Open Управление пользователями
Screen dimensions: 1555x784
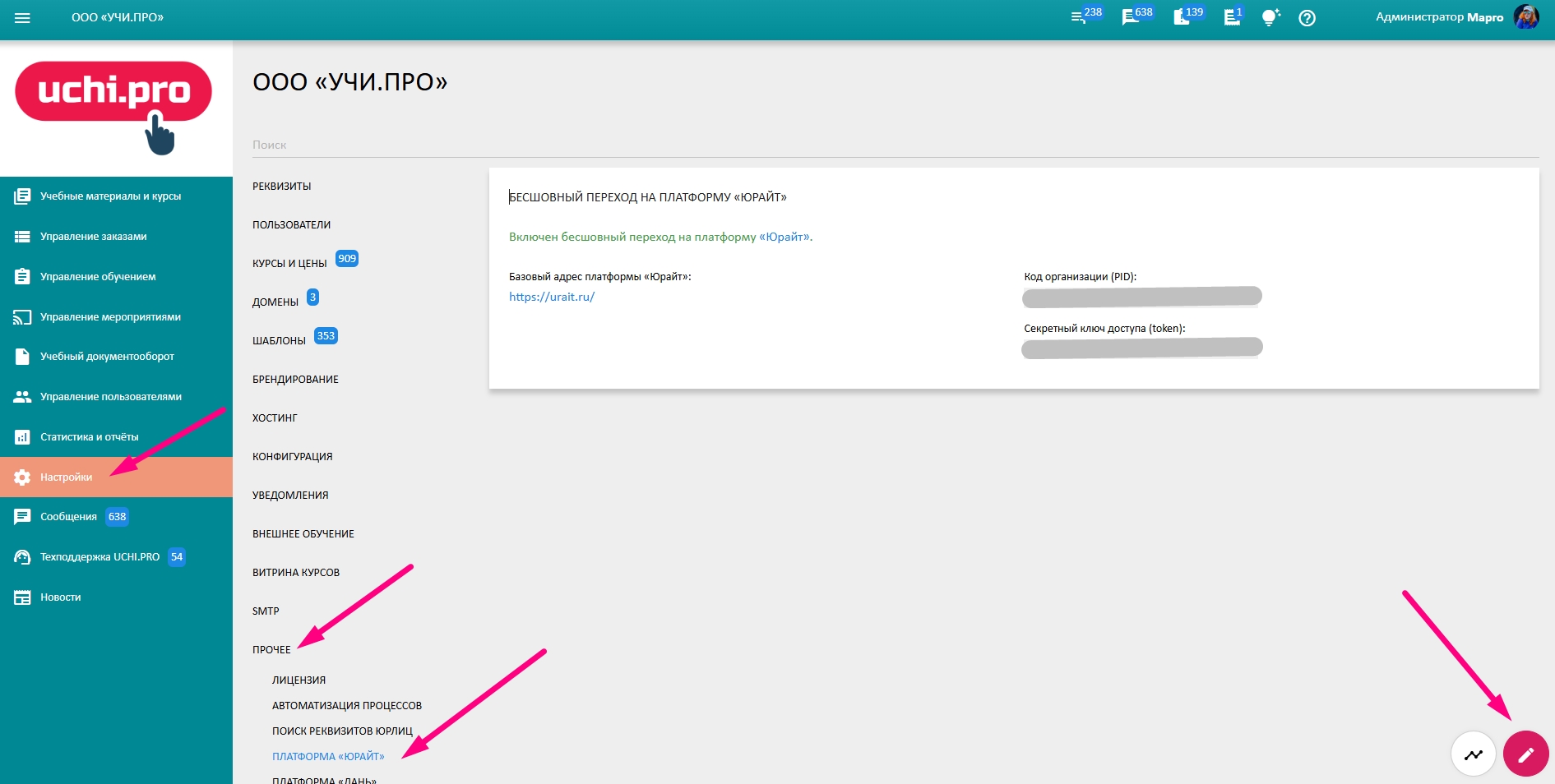(116, 397)
